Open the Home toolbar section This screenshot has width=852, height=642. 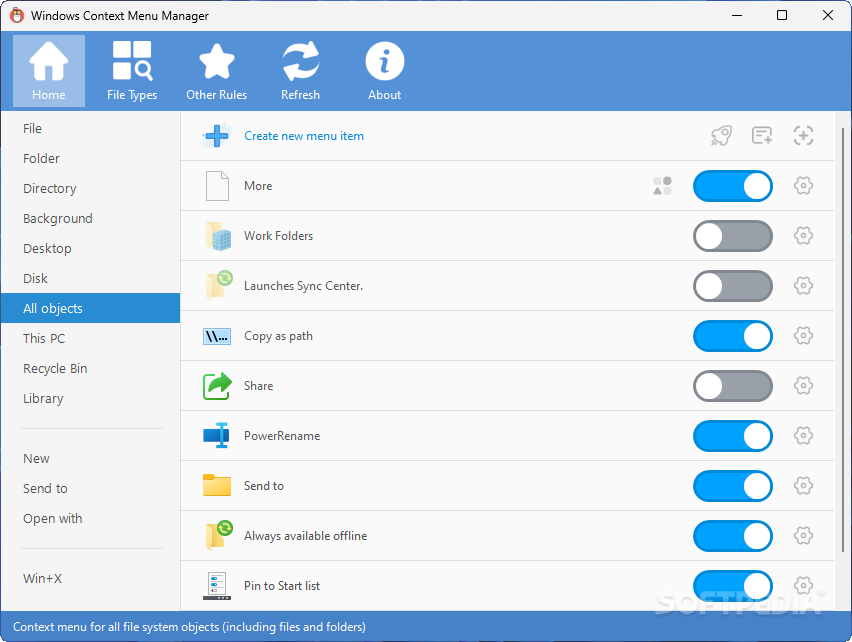pyautogui.click(x=49, y=71)
